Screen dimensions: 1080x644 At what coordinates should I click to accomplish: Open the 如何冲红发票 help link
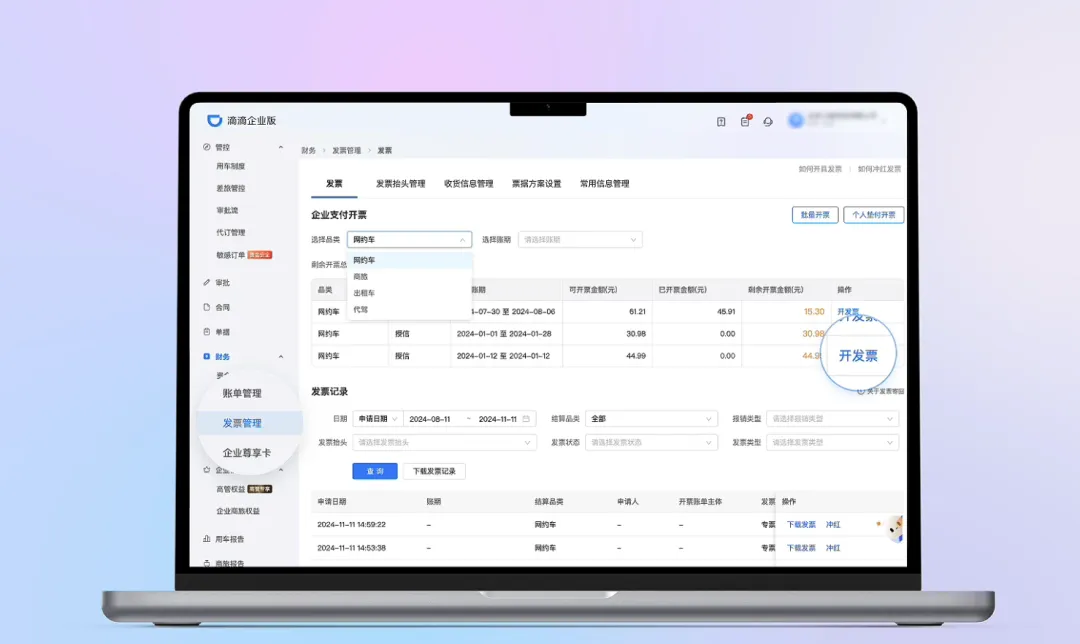click(879, 169)
